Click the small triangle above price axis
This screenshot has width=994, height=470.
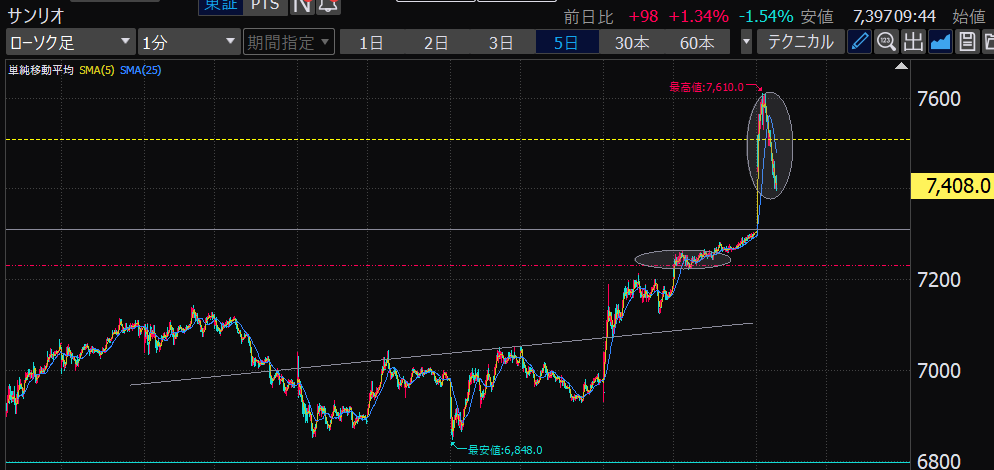point(902,68)
